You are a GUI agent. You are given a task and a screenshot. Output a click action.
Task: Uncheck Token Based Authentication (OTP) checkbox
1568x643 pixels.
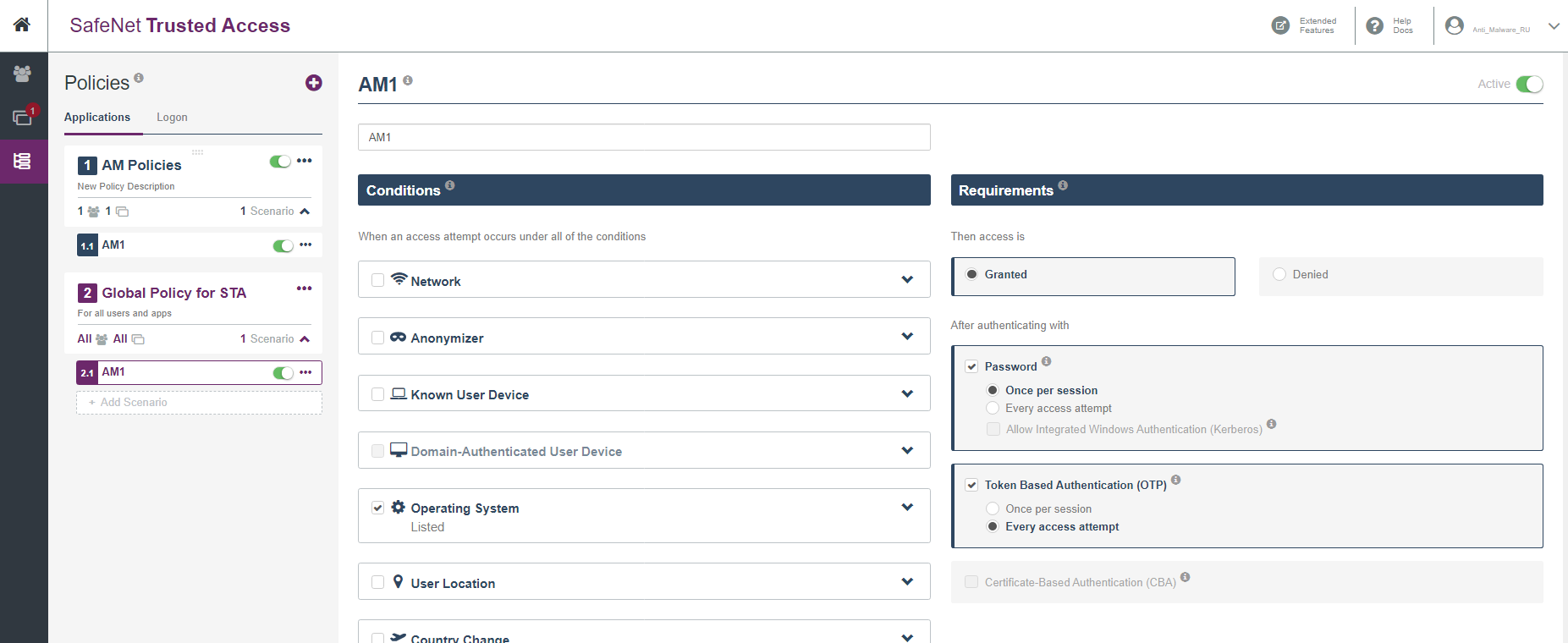coord(972,485)
